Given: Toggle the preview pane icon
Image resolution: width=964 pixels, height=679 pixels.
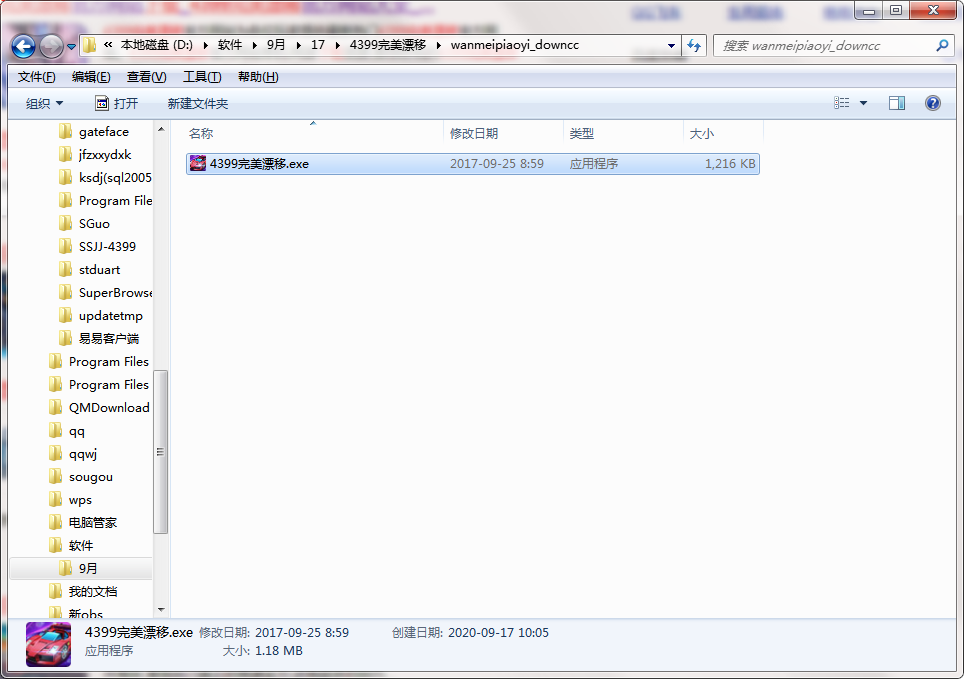Looking at the screenshot, I should (x=897, y=103).
